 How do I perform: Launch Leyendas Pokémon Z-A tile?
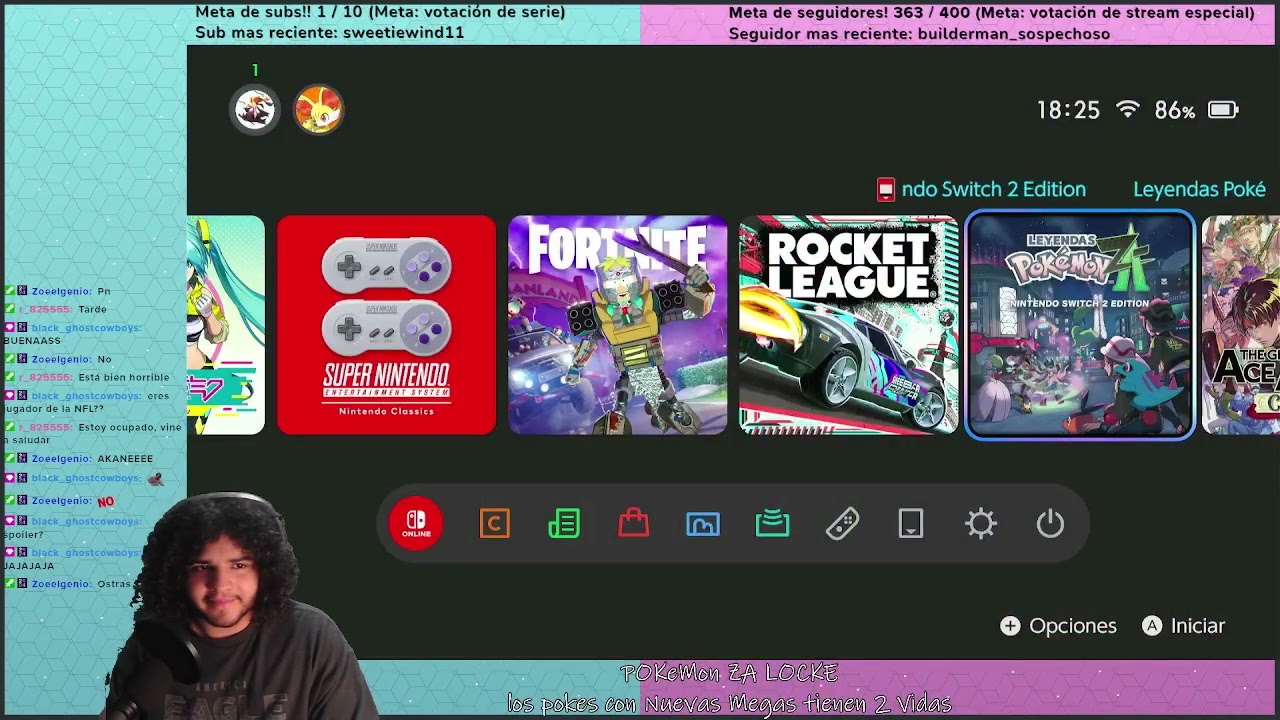[x=1080, y=325]
